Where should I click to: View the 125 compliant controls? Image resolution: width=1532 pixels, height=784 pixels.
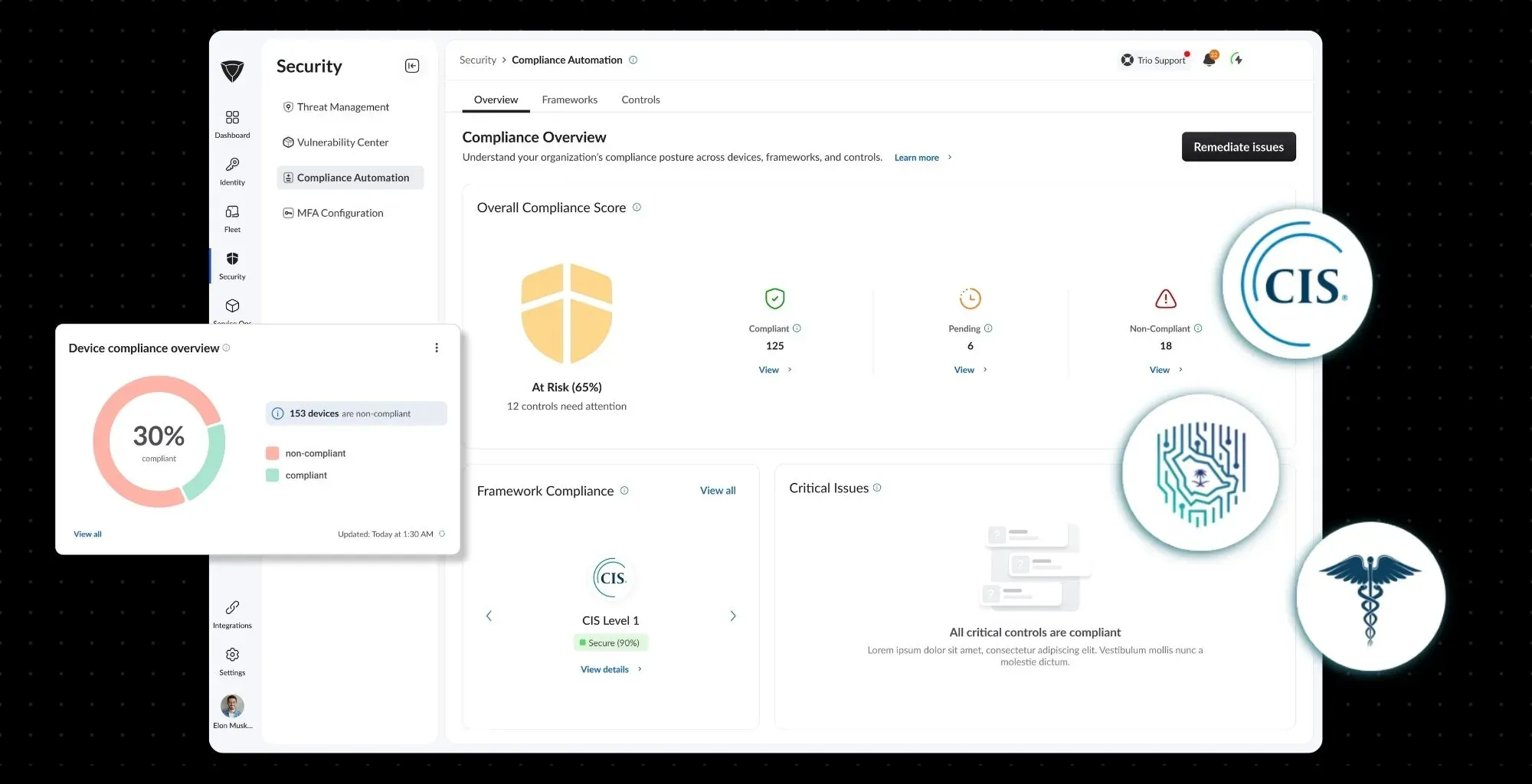pyautogui.click(x=774, y=370)
